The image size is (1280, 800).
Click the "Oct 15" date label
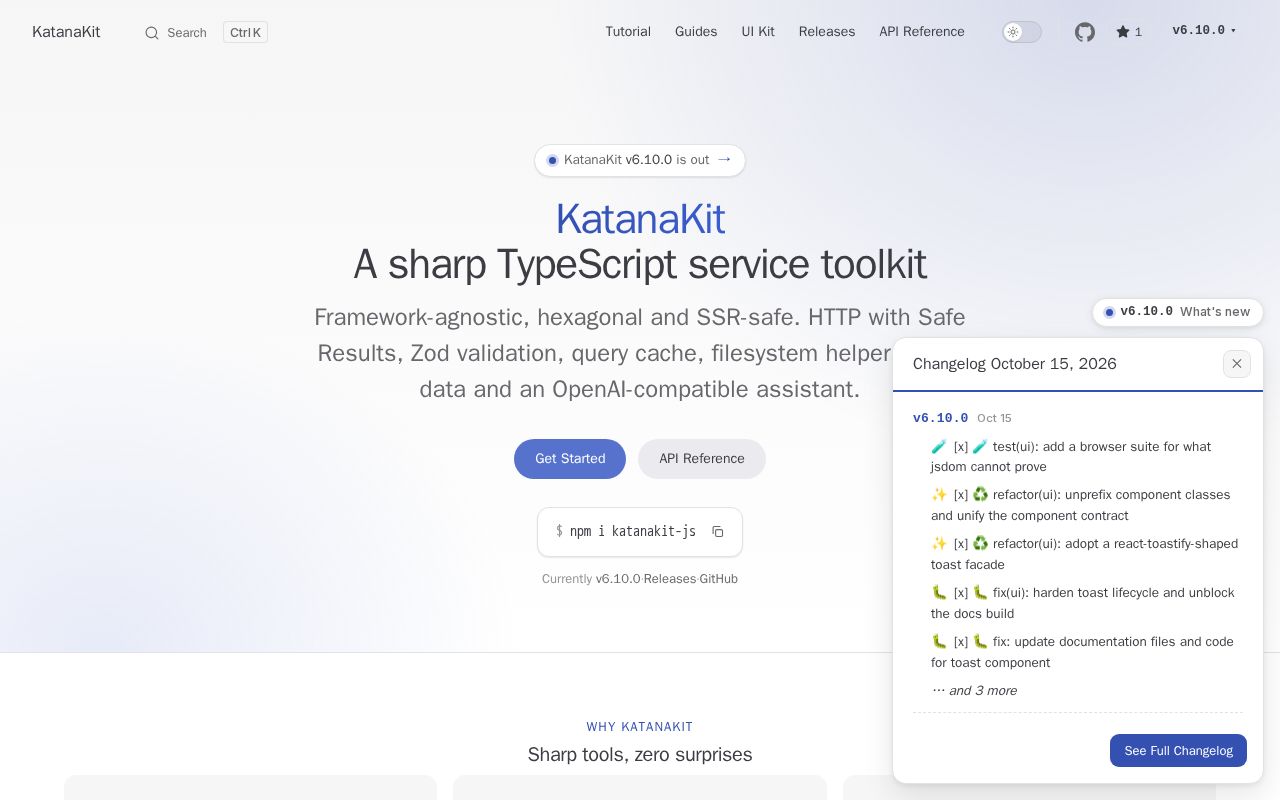(x=994, y=418)
